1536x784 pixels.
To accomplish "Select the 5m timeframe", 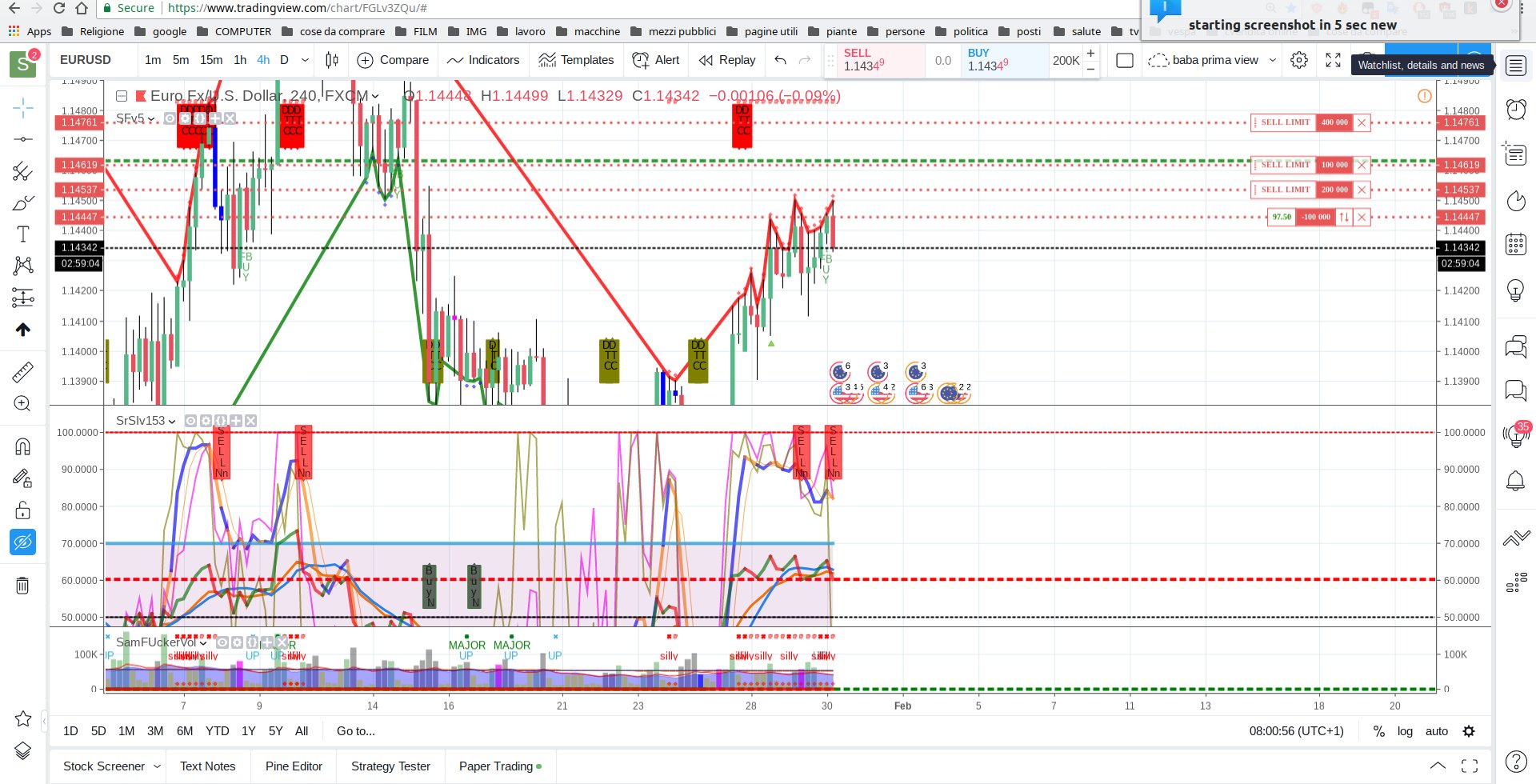I will [x=181, y=60].
